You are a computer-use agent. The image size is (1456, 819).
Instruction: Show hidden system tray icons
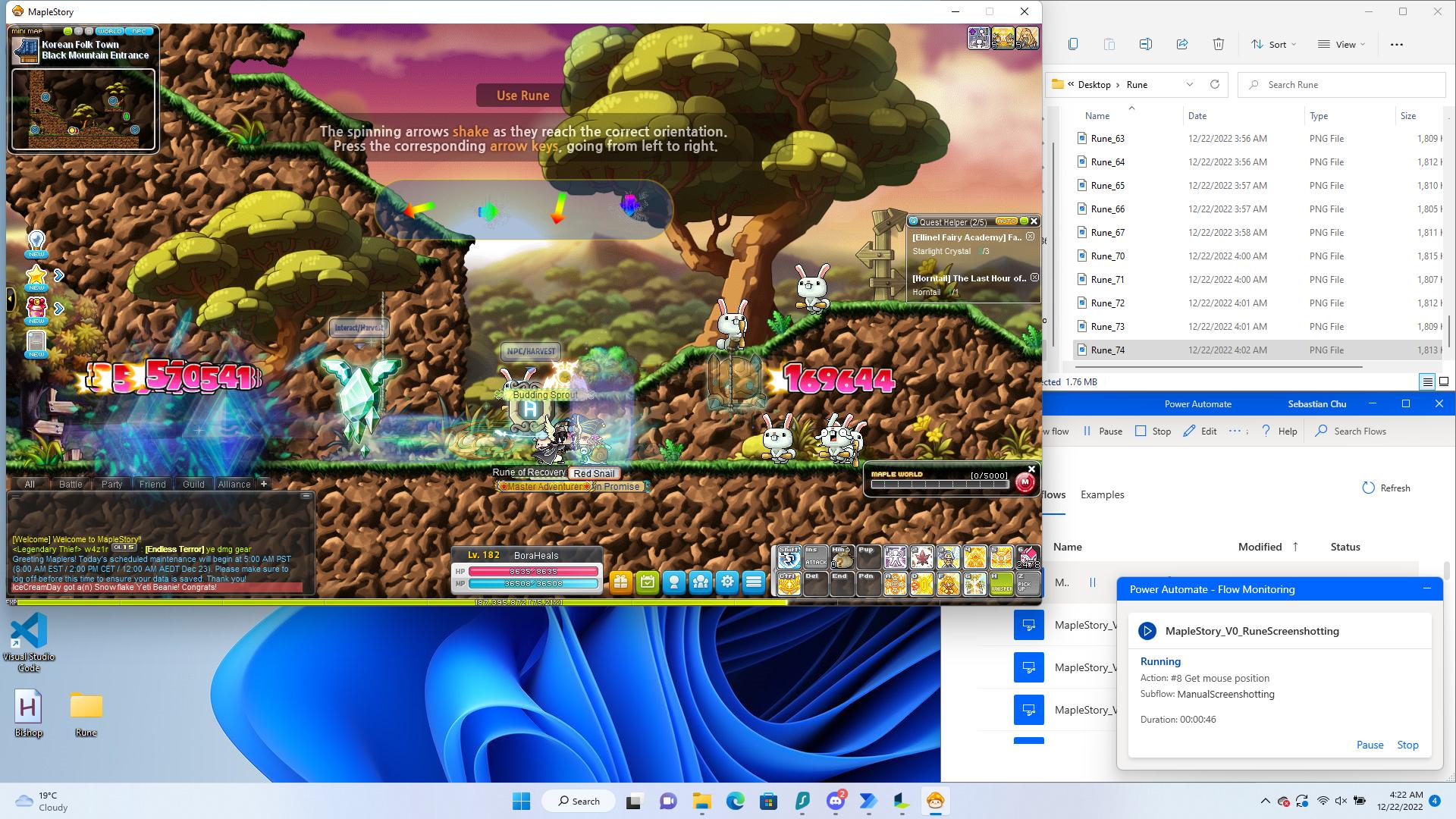click(1265, 801)
